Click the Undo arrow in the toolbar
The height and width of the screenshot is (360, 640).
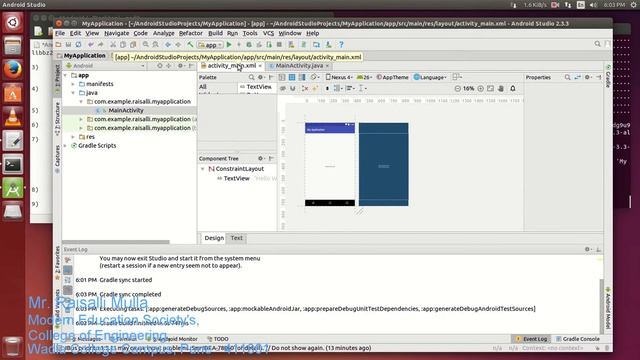tap(91, 44)
